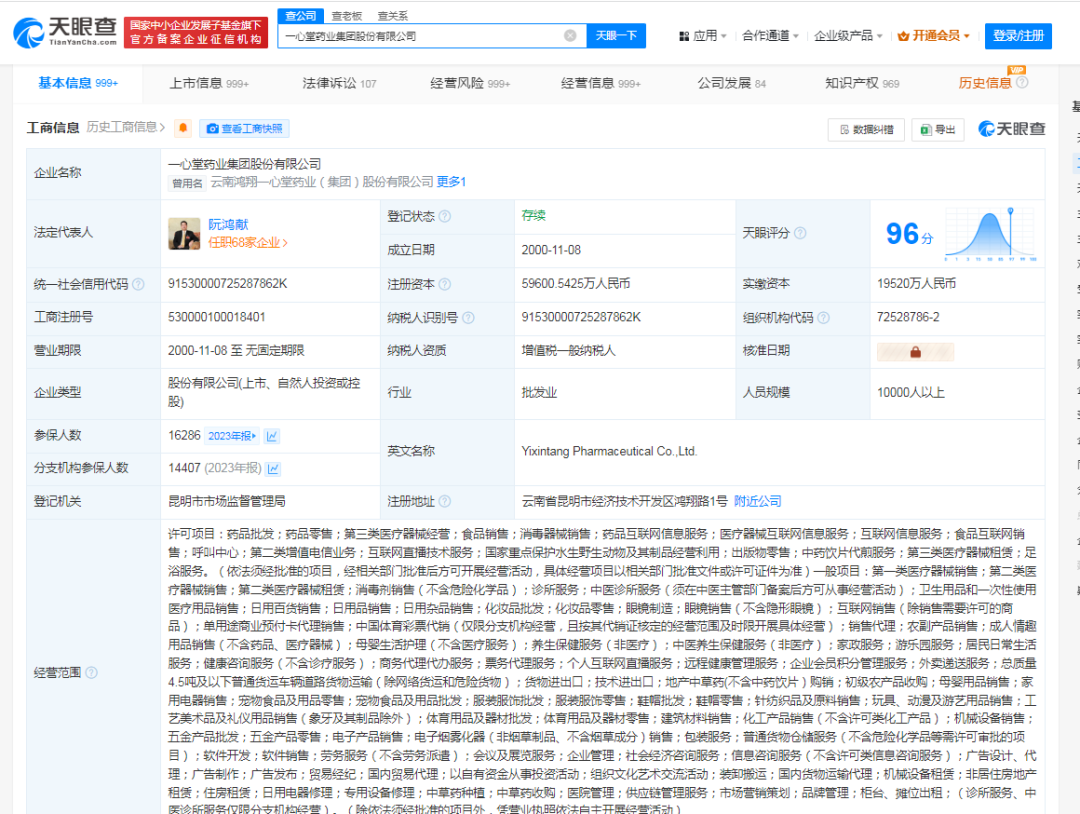
Task: Open the 法律诉讼 tab
Action: tap(340, 83)
